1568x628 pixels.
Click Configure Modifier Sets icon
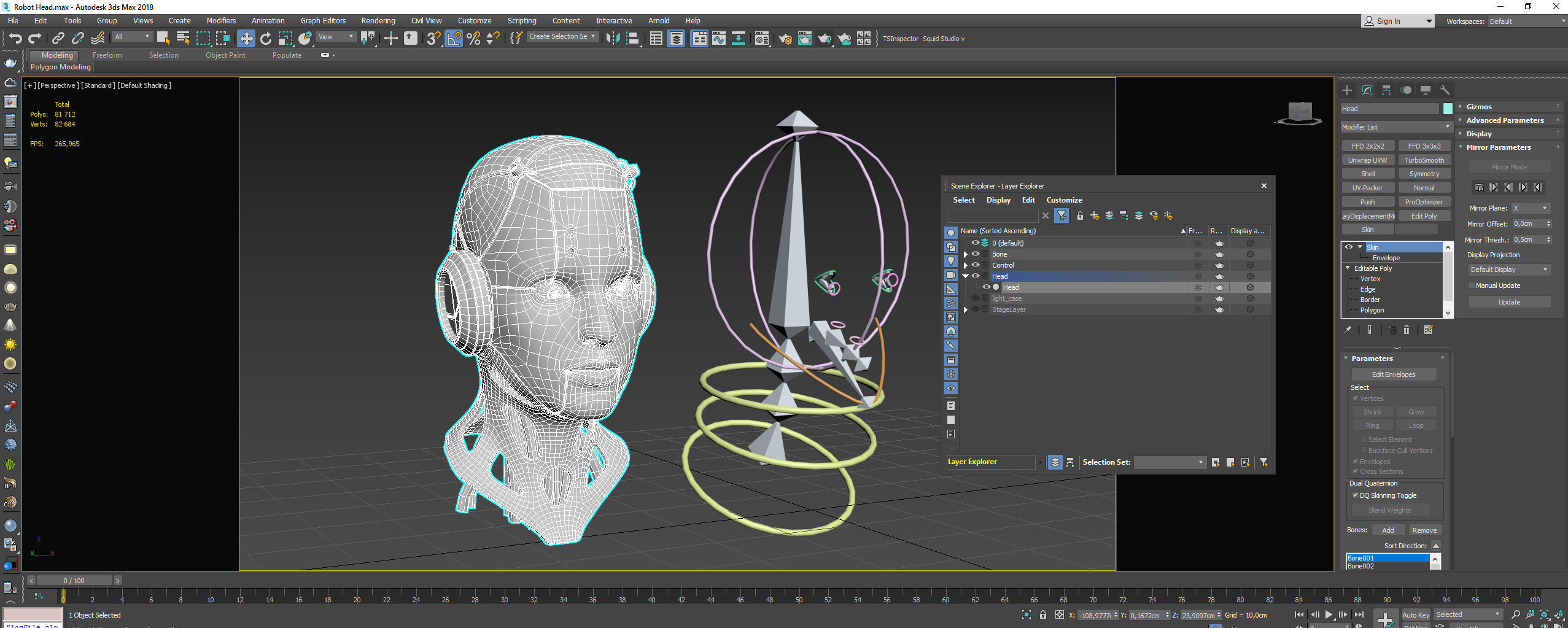coord(1428,330)
